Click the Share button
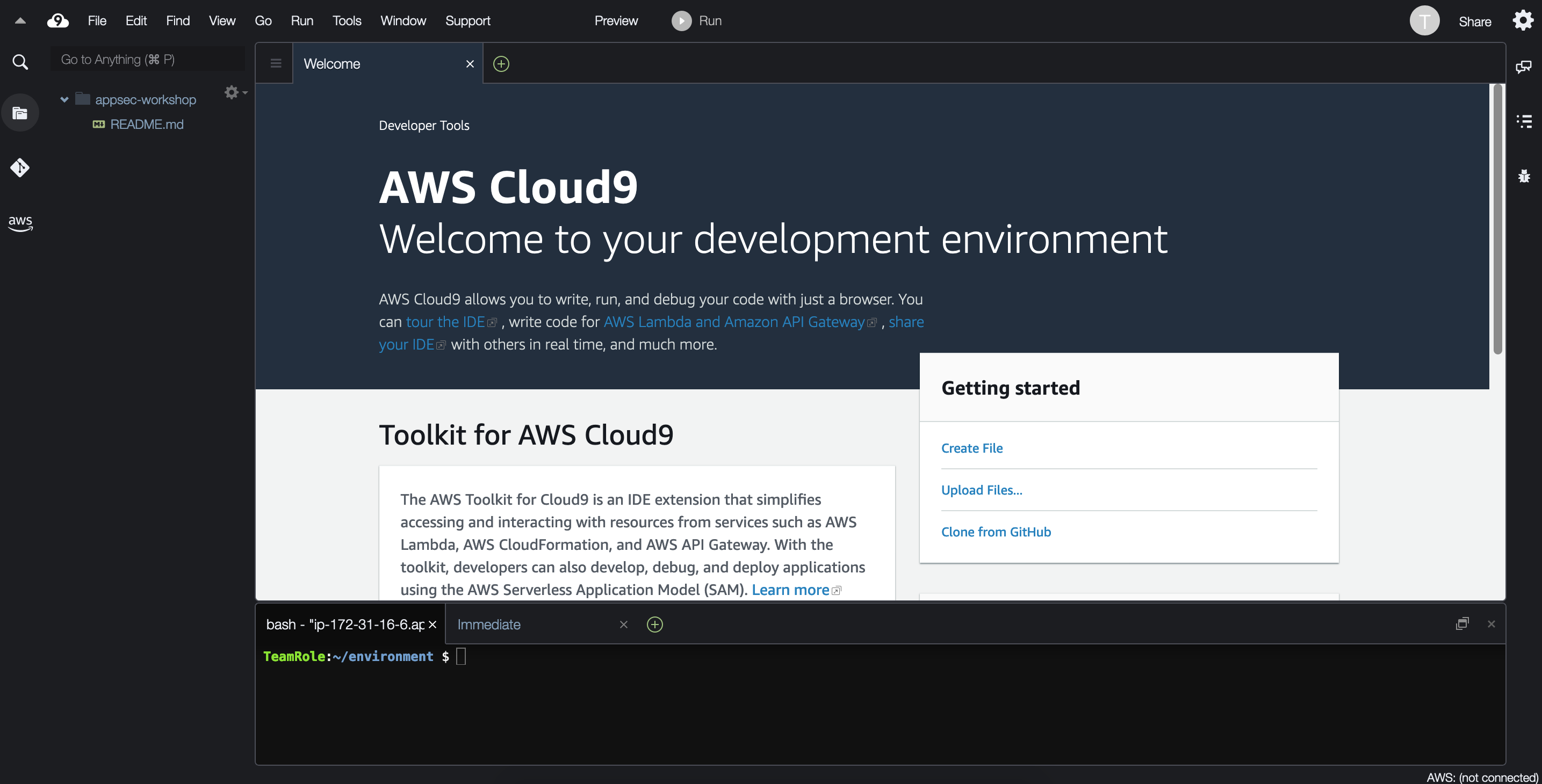 1474,22
